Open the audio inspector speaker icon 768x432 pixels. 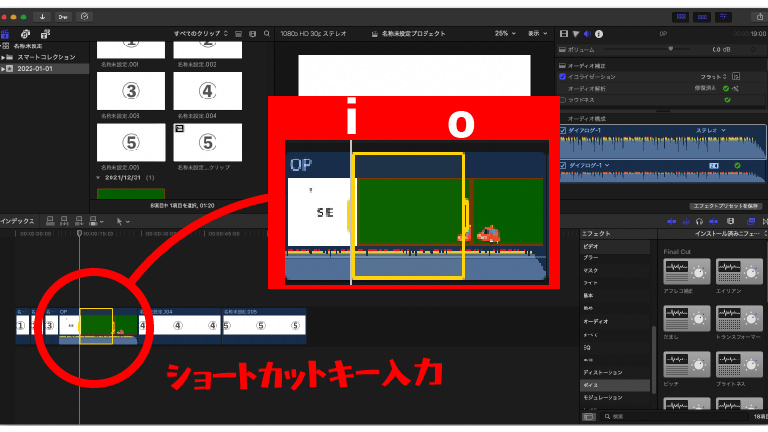(587, 34)
